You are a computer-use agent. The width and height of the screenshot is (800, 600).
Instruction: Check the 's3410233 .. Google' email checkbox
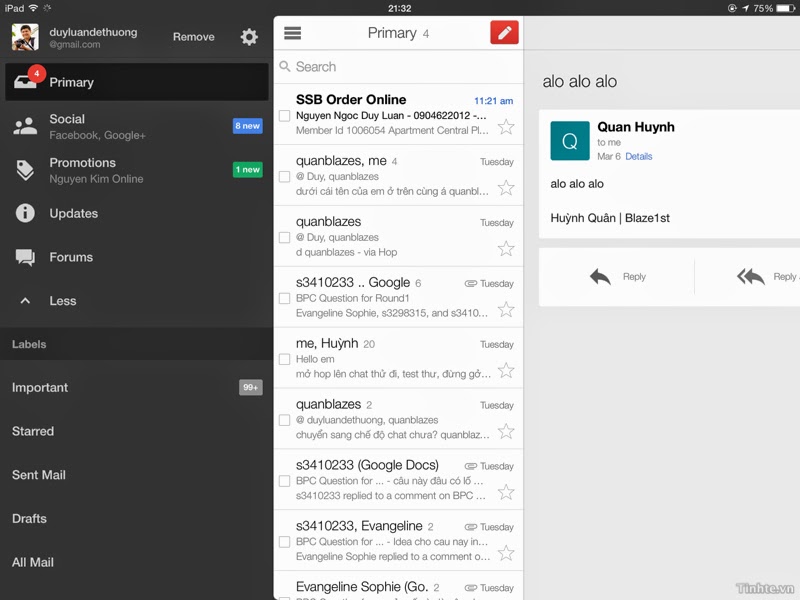[x=285, y=298]
